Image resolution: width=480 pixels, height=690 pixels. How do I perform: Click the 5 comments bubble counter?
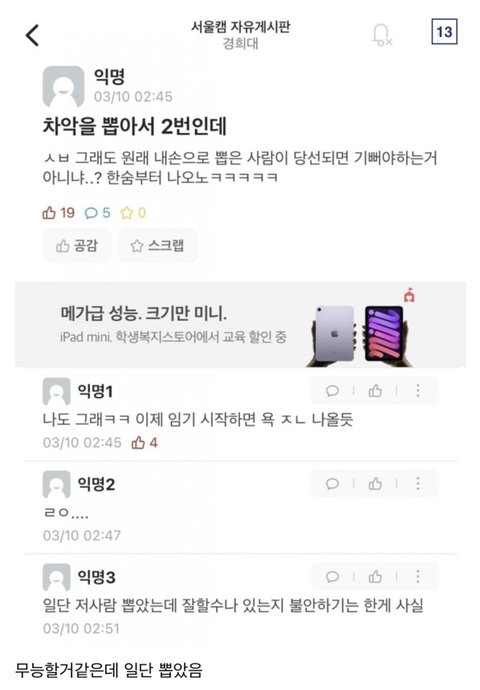click(97, 213)
